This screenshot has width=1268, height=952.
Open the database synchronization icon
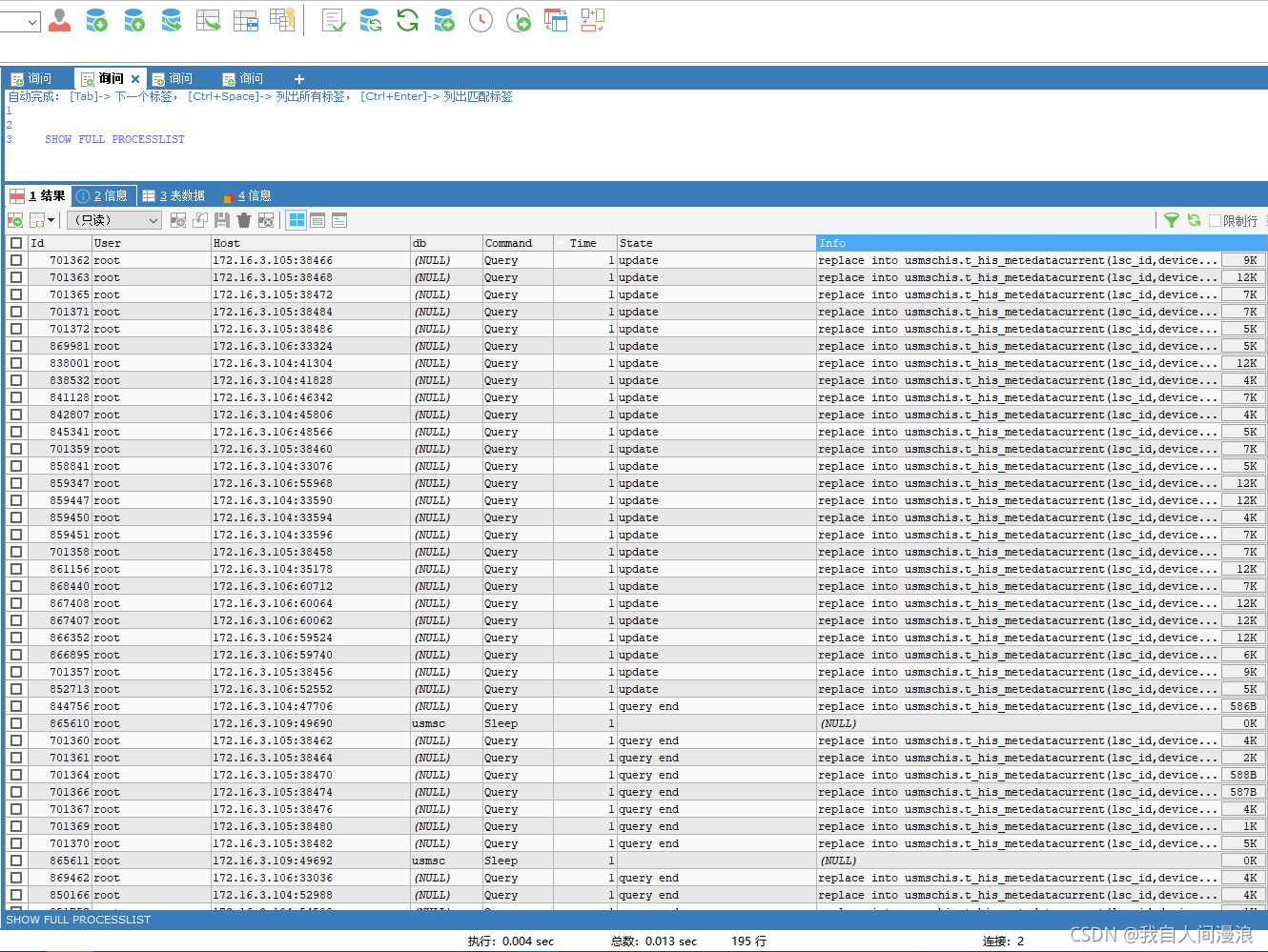(371, 19)
